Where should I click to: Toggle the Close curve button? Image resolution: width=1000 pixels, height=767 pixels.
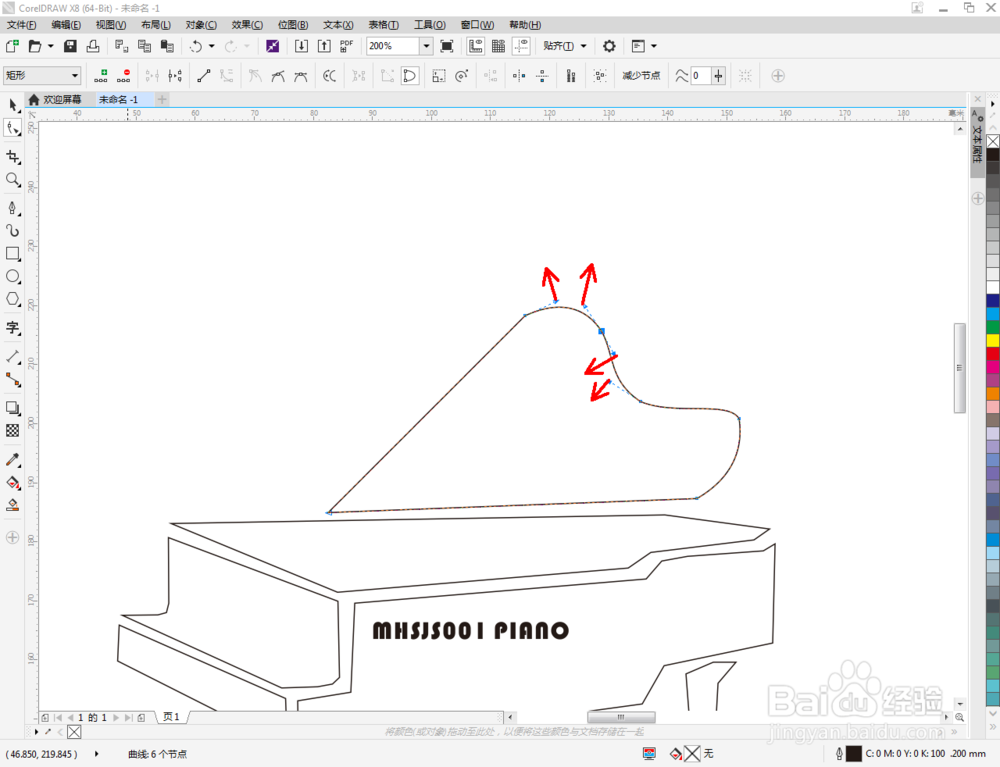410,76
